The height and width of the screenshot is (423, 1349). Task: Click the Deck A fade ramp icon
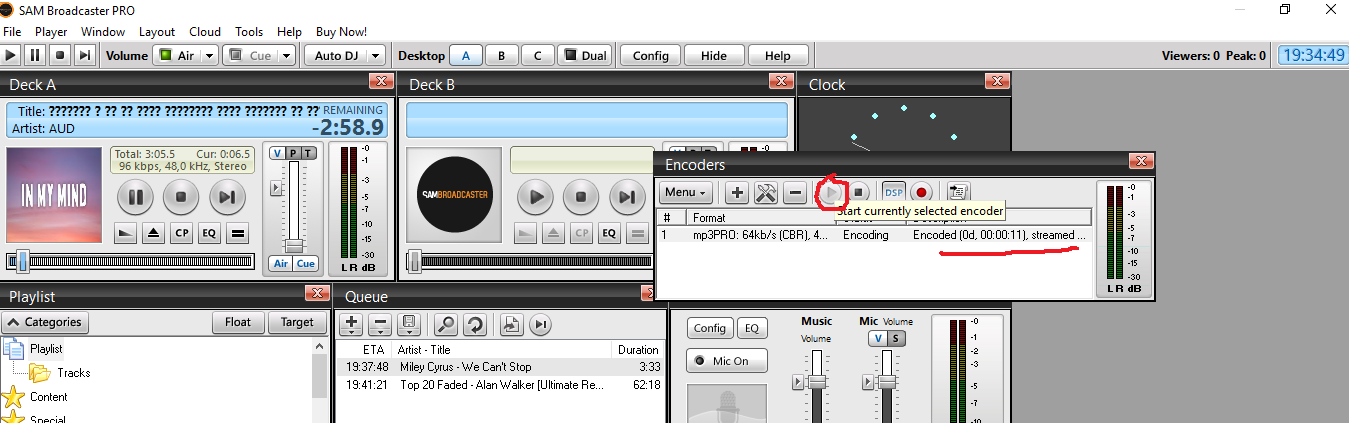126,234
